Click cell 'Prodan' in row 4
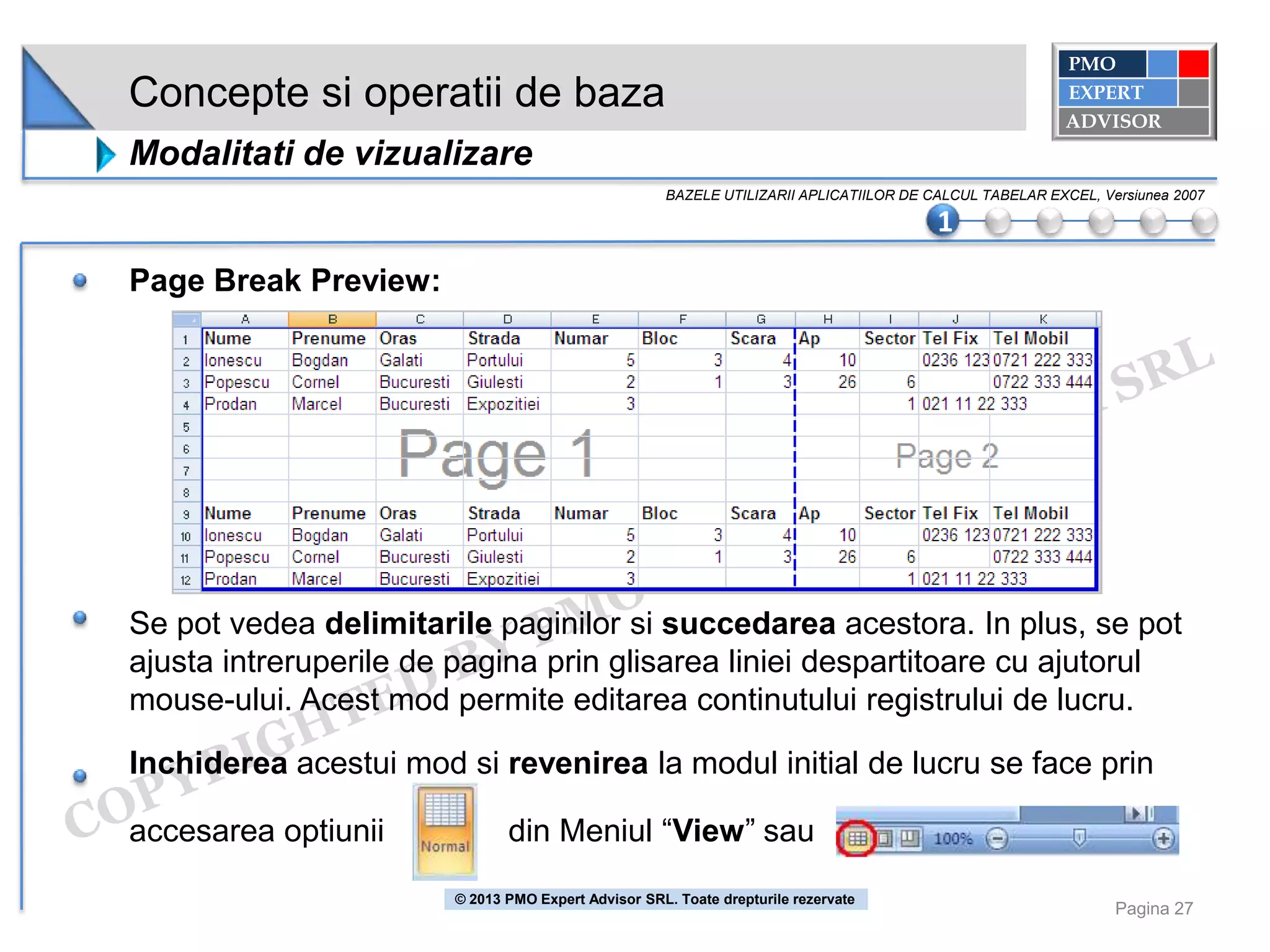Viewport: 1270px width, 952px height. [x=246, y=404]
